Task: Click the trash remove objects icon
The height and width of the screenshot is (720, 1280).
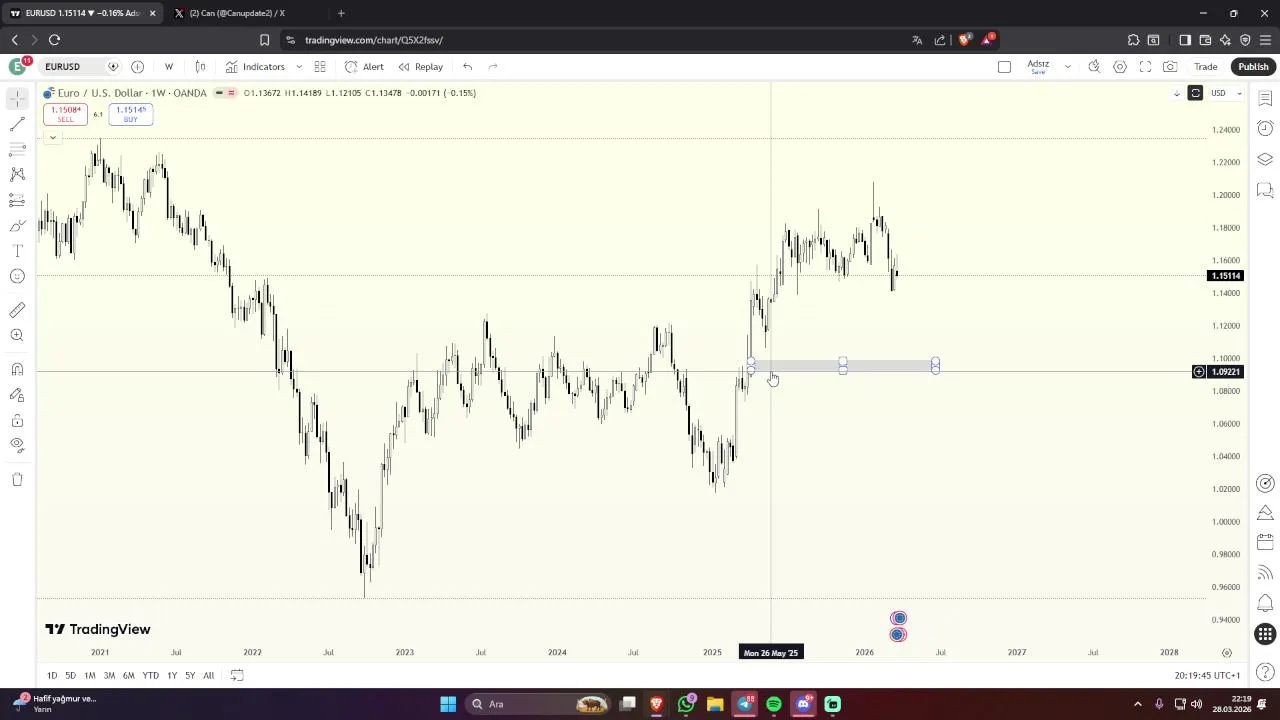Action: [17, 479]
